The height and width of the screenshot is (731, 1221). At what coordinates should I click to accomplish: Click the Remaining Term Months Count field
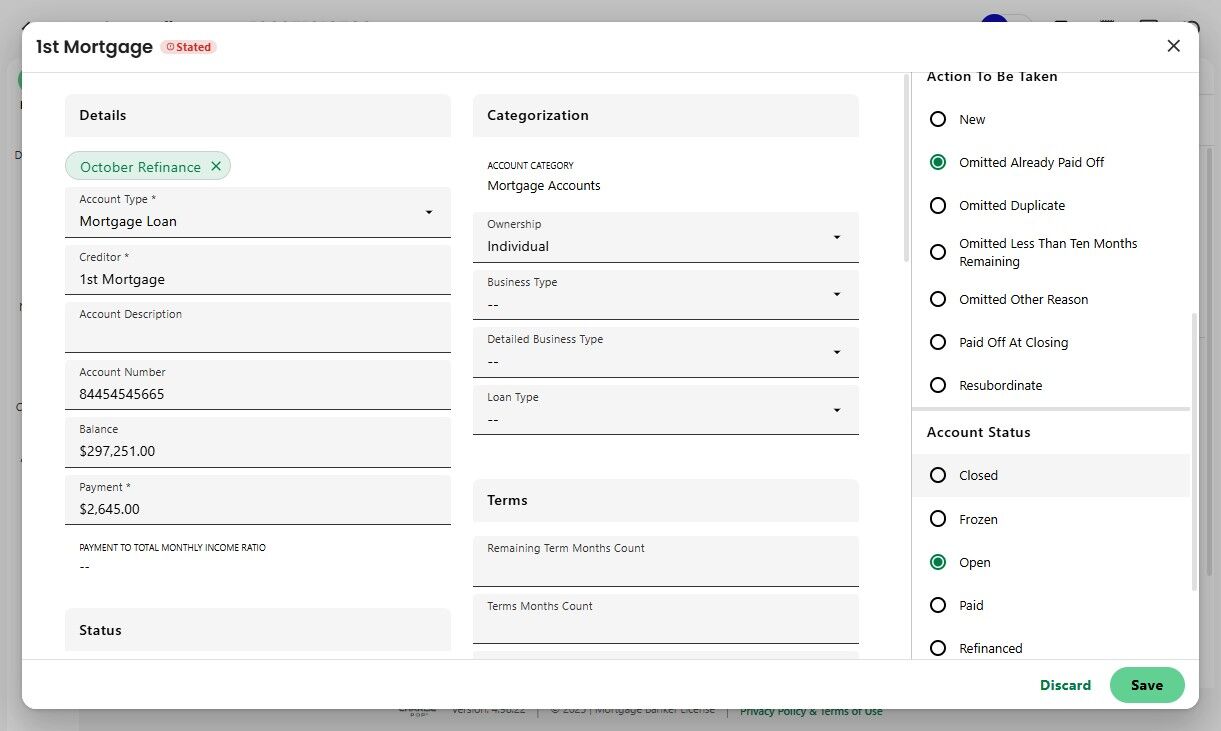[665, 569]
